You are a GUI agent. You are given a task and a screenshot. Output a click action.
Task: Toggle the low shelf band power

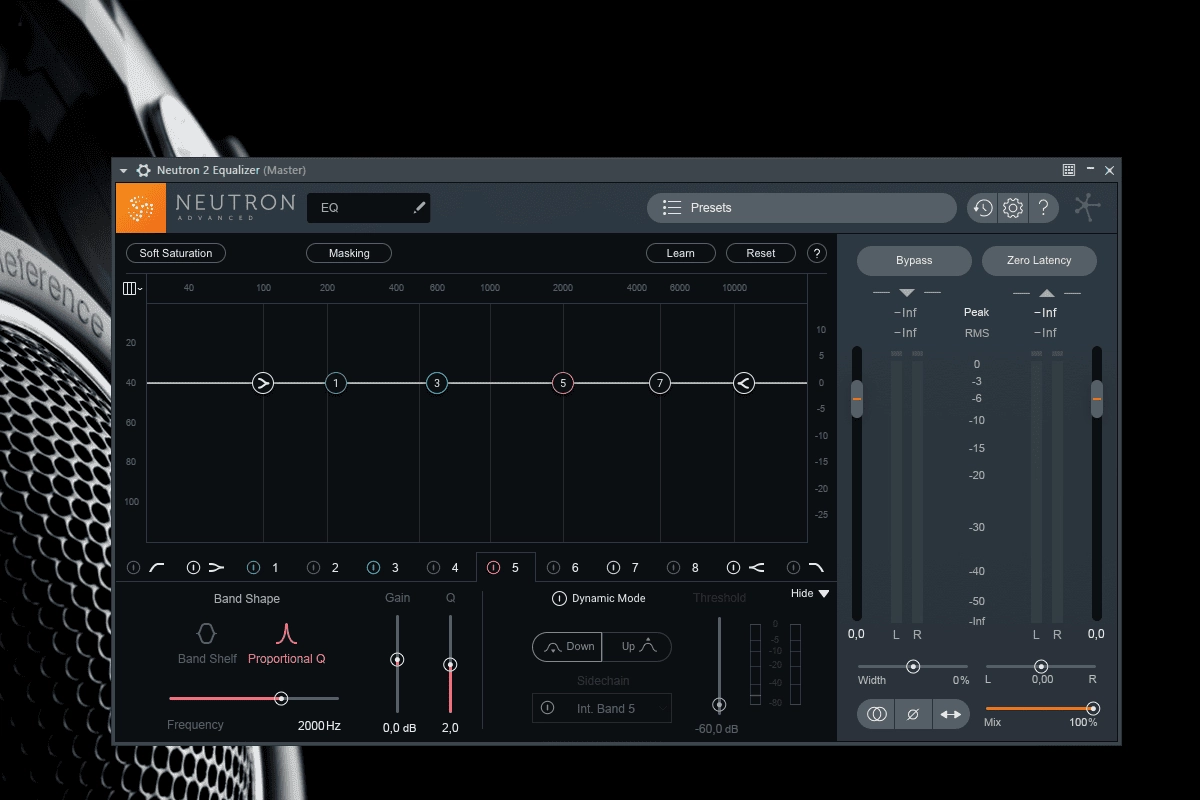(193, 568)
